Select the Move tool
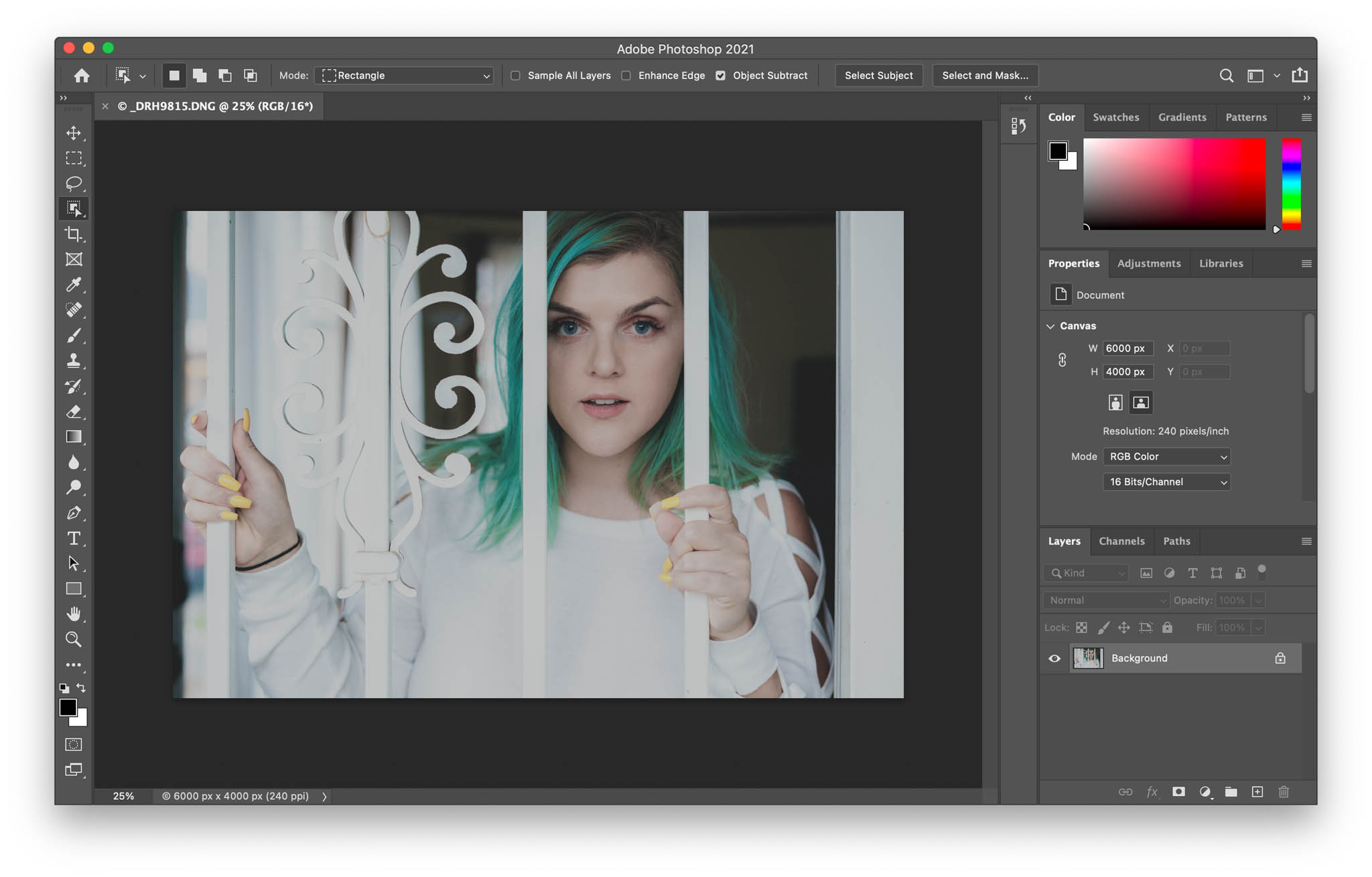The width and height of the screenshot is (1372, 877). tap(74, 133)
